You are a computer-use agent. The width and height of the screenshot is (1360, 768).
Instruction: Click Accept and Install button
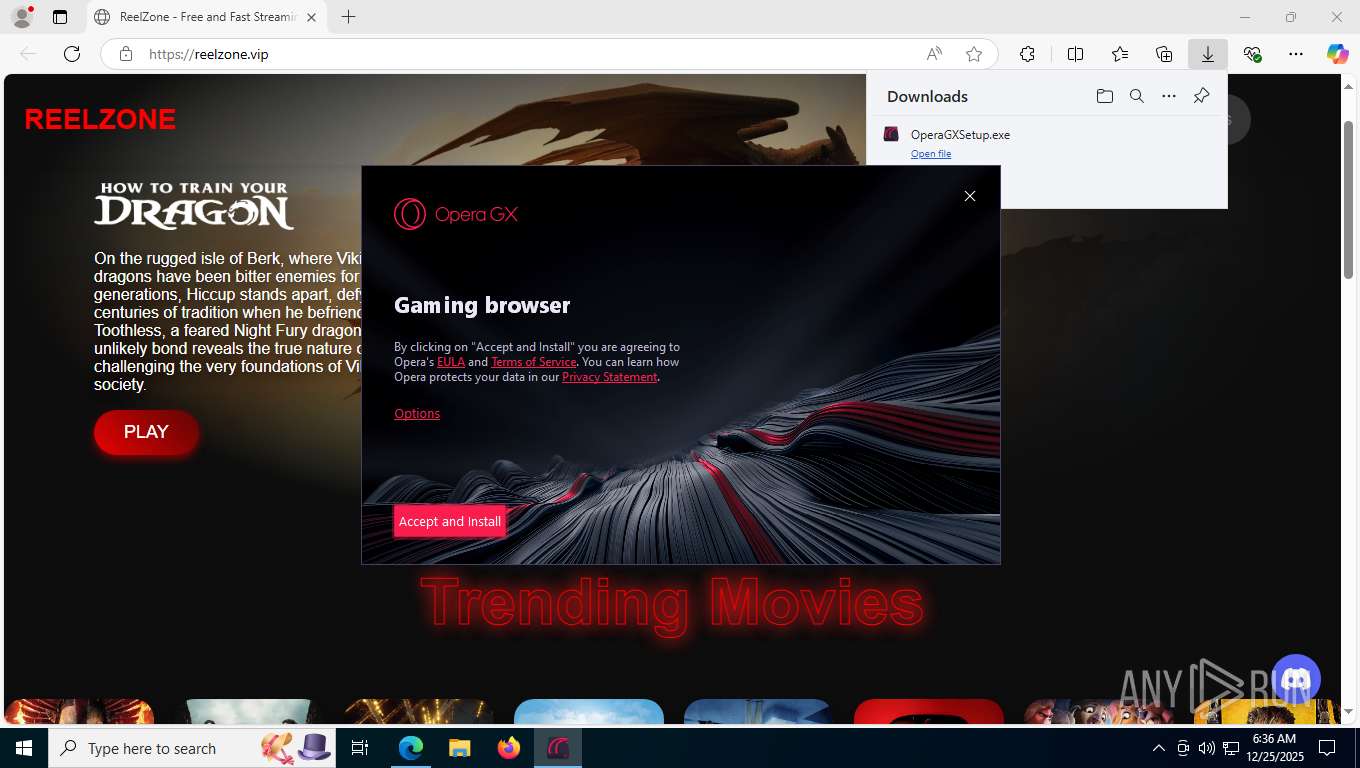click(x=450, y=521)
